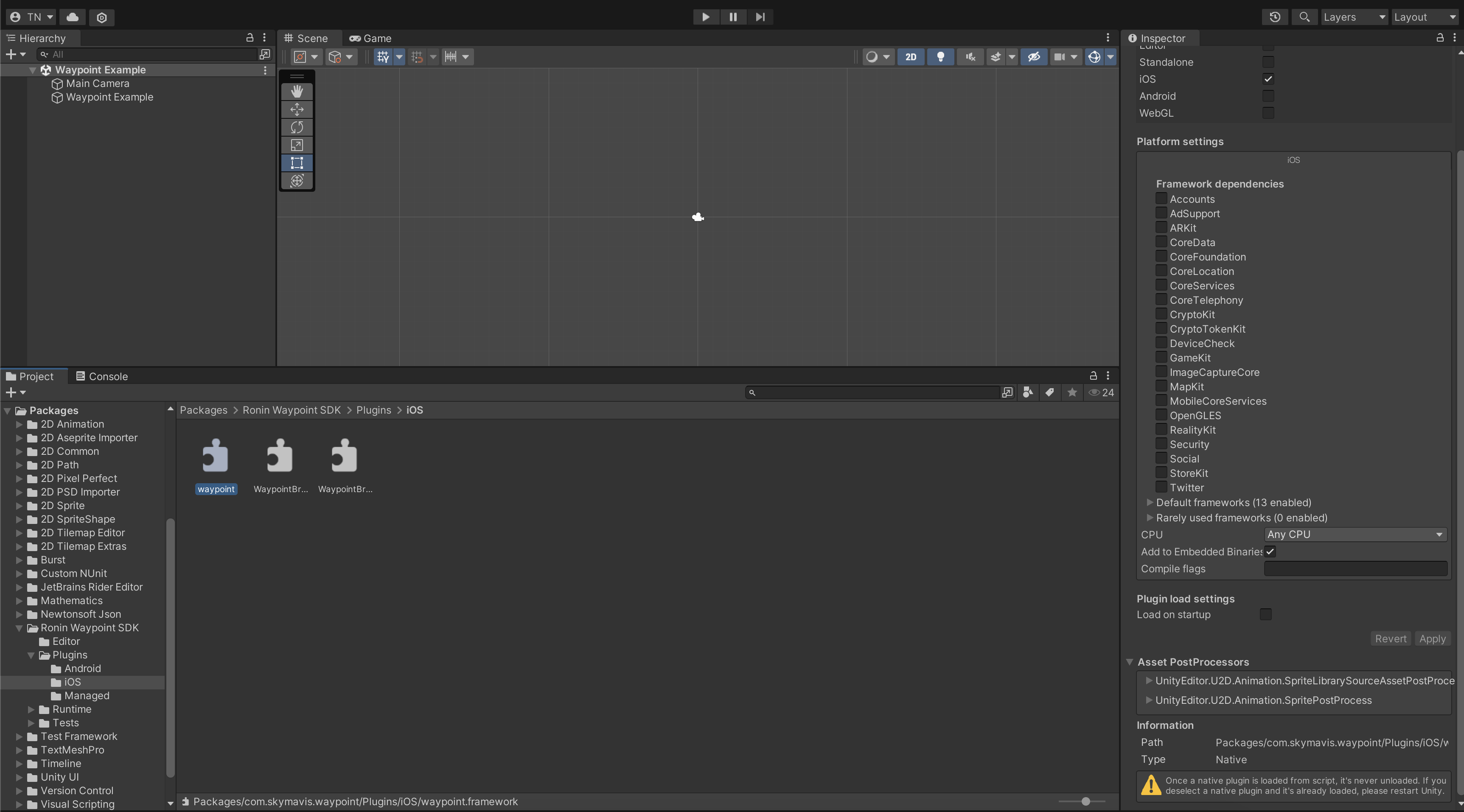Select the Rotate tool
The height and width of the screenshot is (812, 1464).
click(297, 127)
